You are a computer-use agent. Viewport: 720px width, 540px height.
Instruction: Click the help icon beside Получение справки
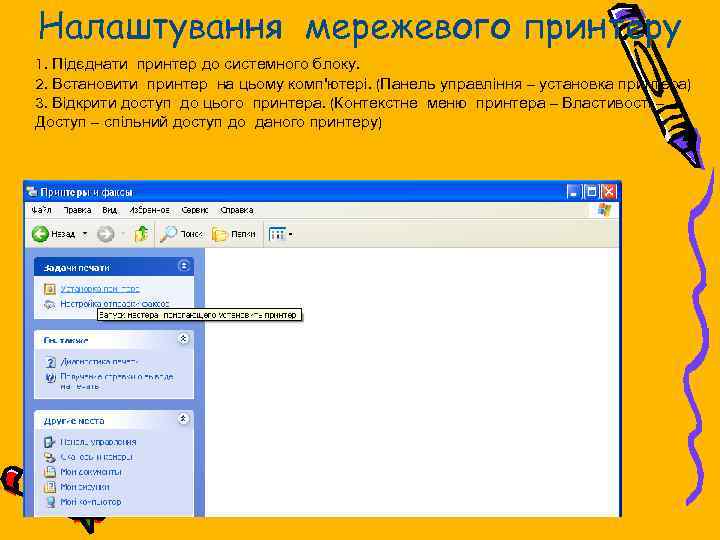(x=50, y=377)
